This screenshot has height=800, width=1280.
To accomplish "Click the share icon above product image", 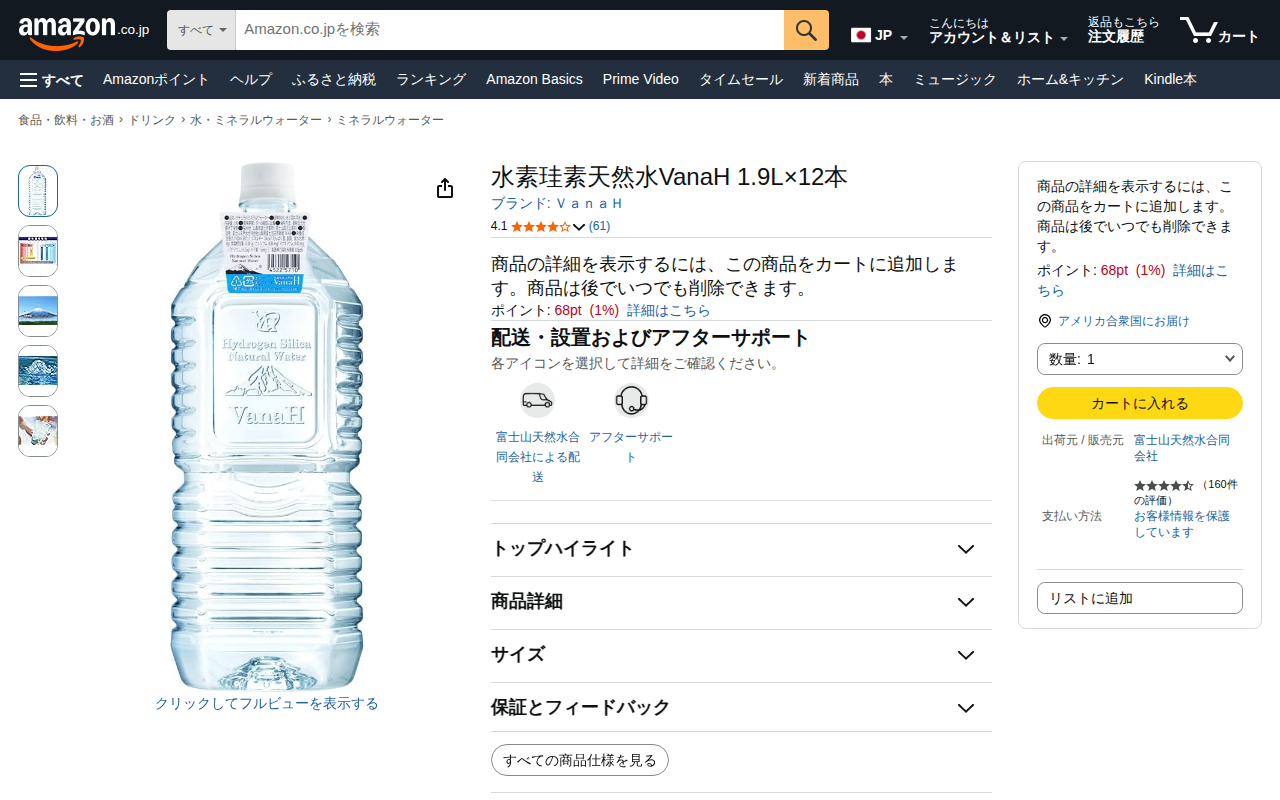I will click(x=445, y=189).
